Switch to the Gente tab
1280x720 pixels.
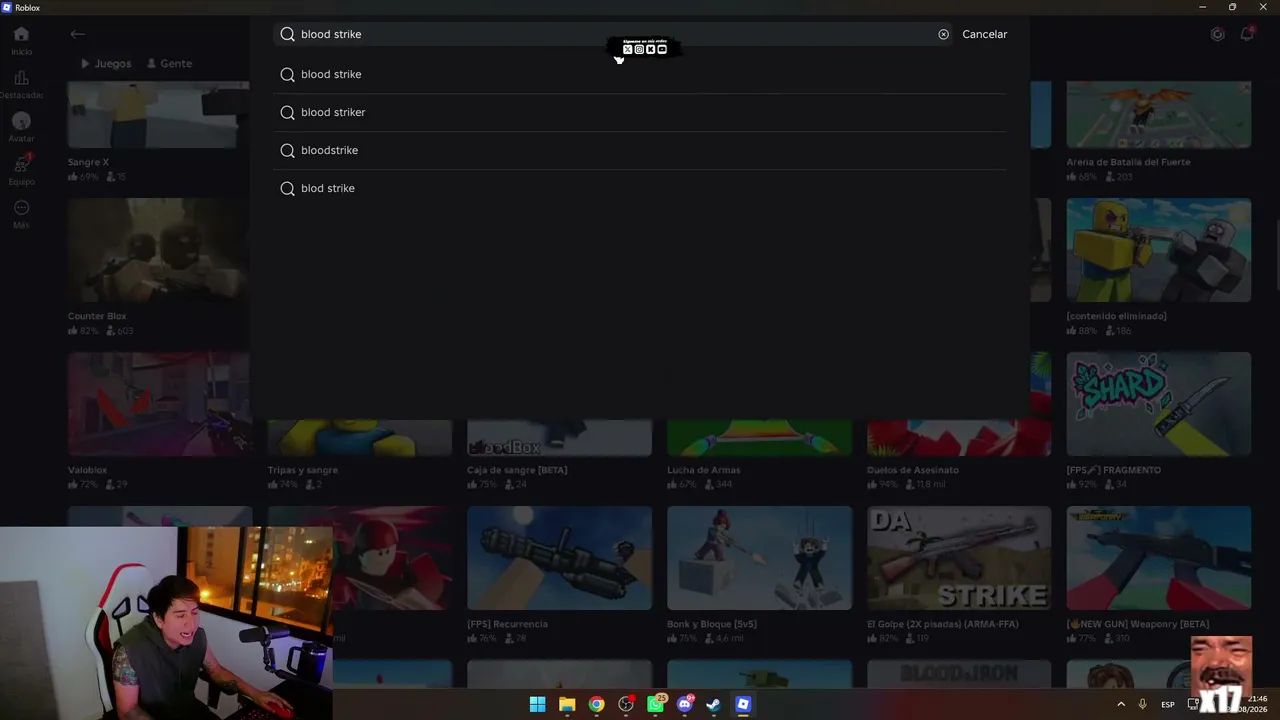click(x=169, y=63)
